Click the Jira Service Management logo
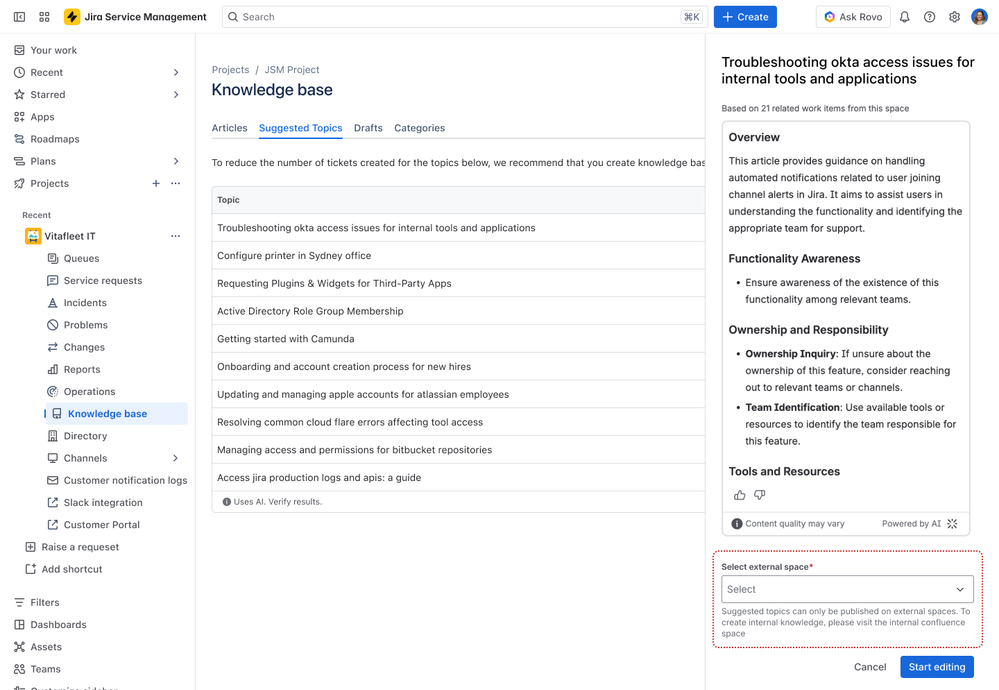The image size is (999, 690). click(x=135, y=17)
